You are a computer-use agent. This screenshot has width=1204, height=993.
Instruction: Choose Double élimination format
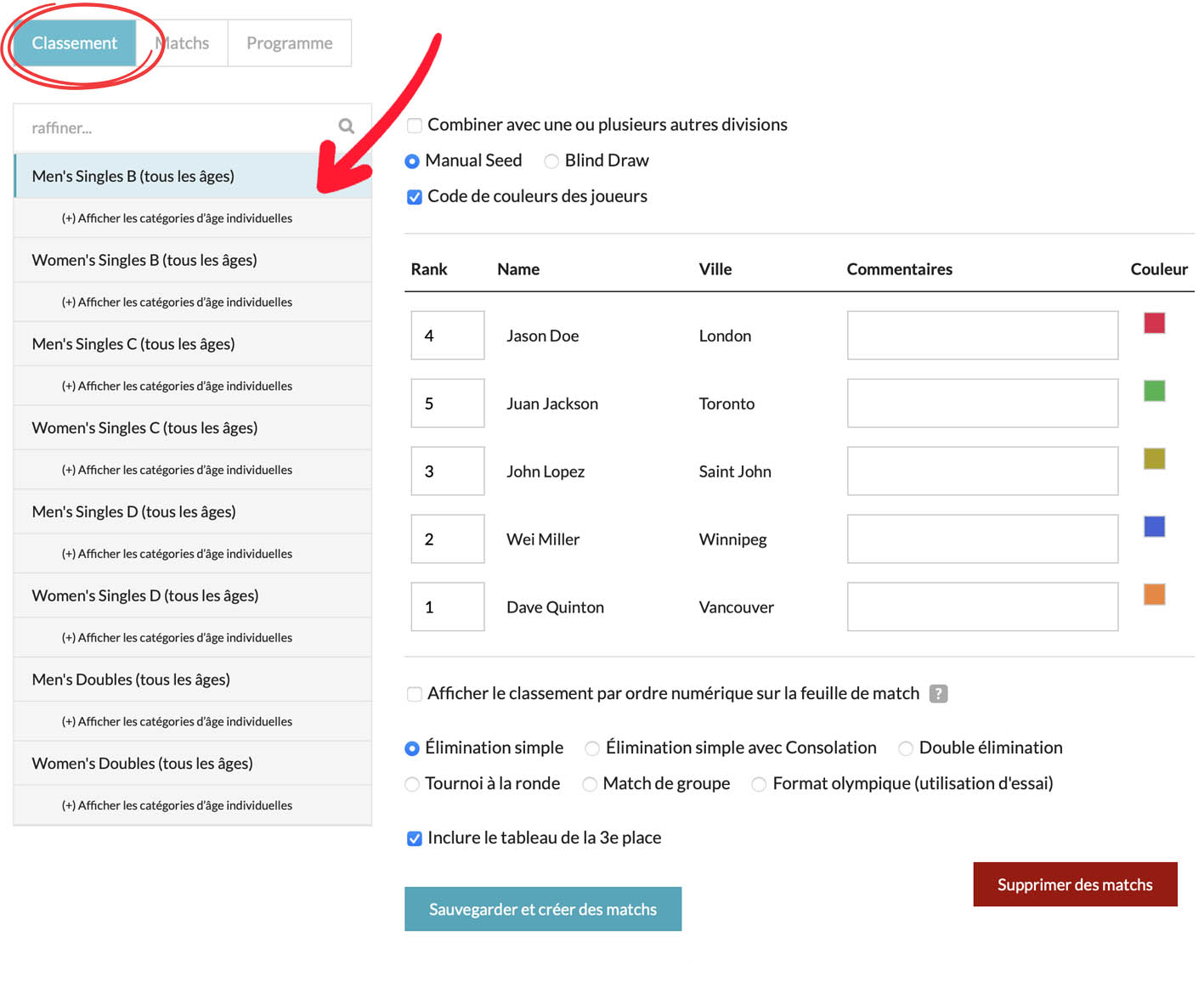(x=906, y=748)
